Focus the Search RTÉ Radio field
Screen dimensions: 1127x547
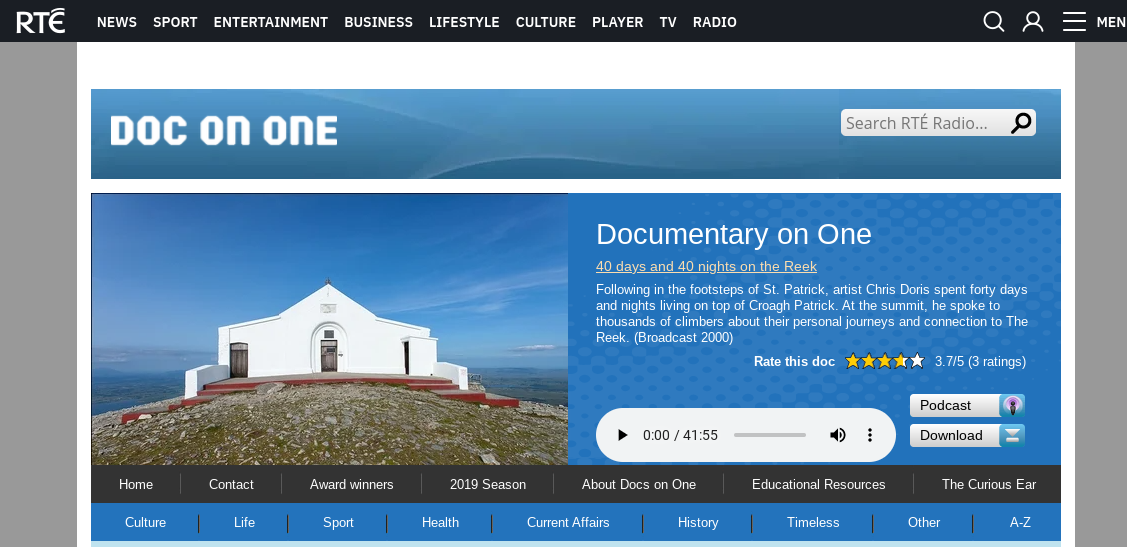(925, 123)
